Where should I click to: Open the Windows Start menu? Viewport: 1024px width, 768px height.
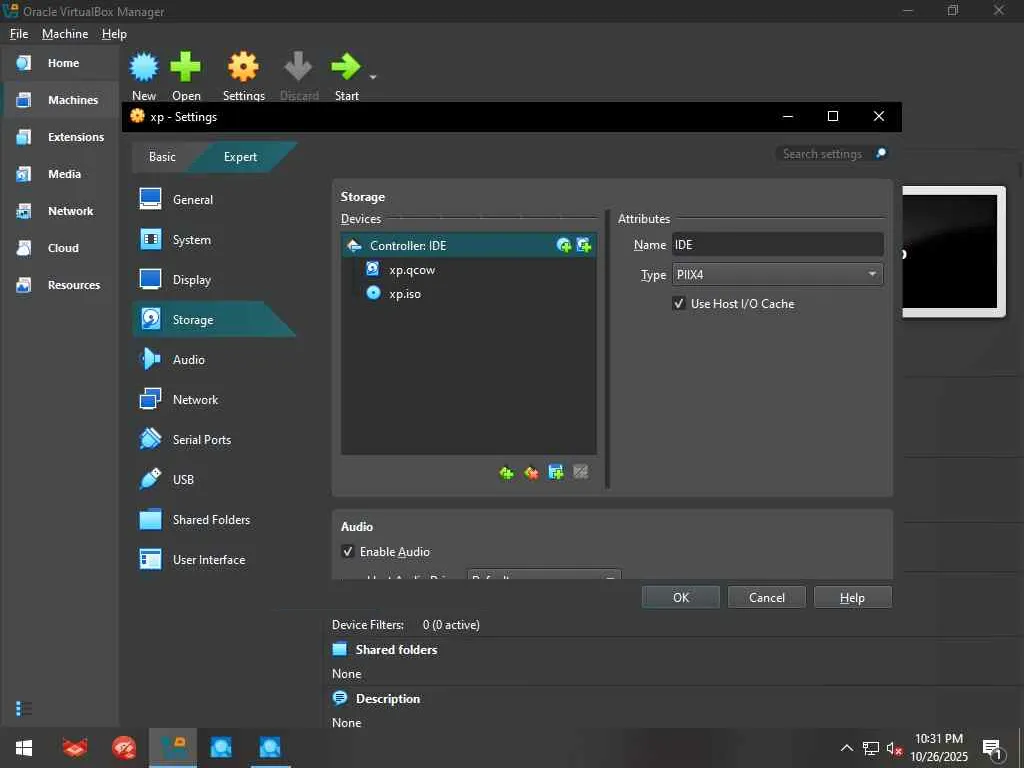(x=24, y=748)
